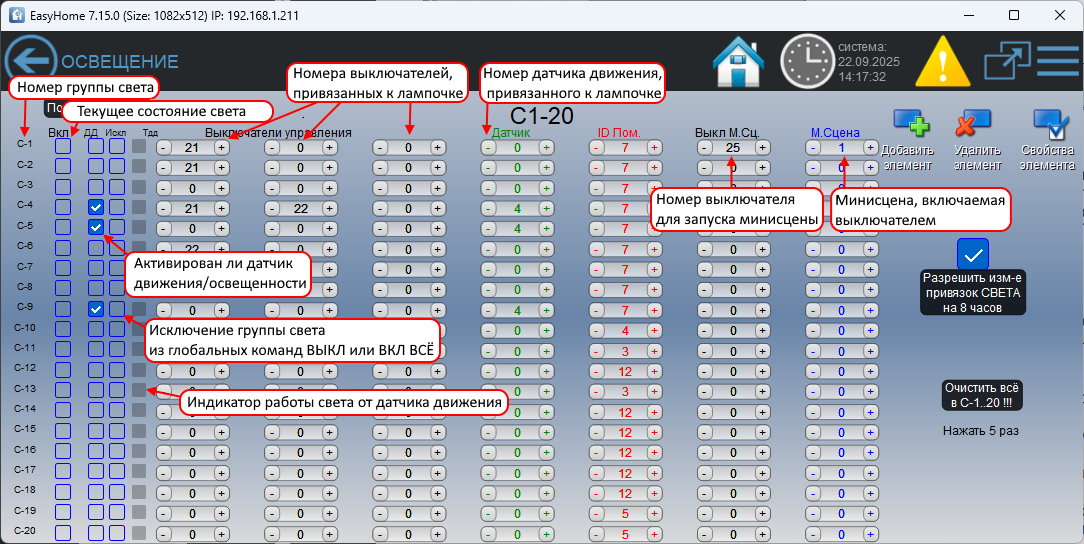1084x544 pixels.
Task: Uncheck the ДД checkbox in row C-4
Action: pos(95,208)
